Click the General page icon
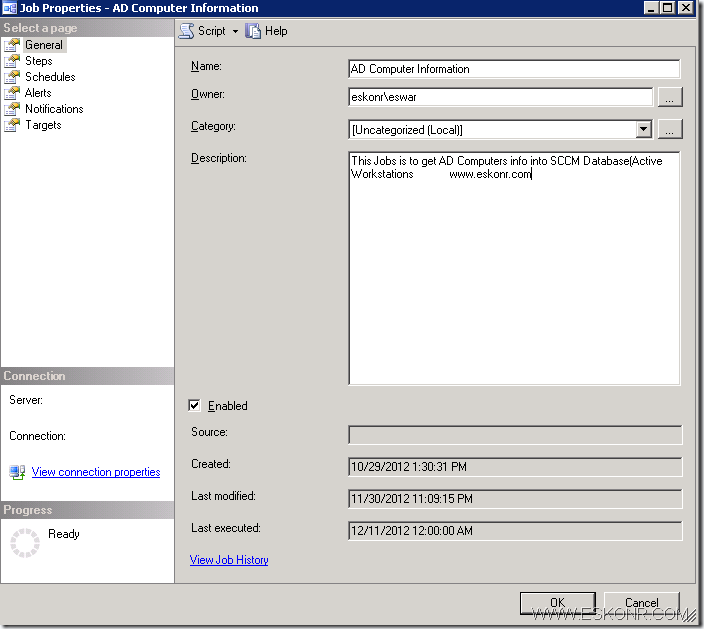This screenshot has height=629, width=704. [12, 45]
